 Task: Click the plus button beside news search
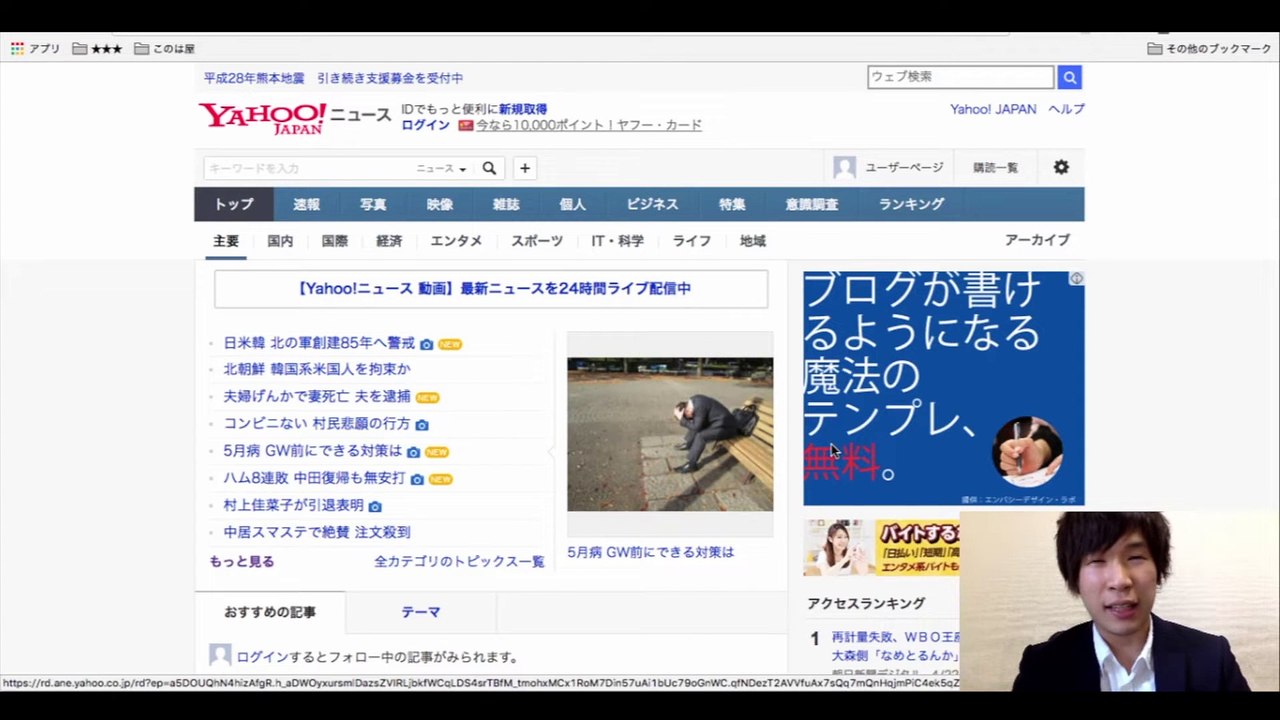pos(525,168)
